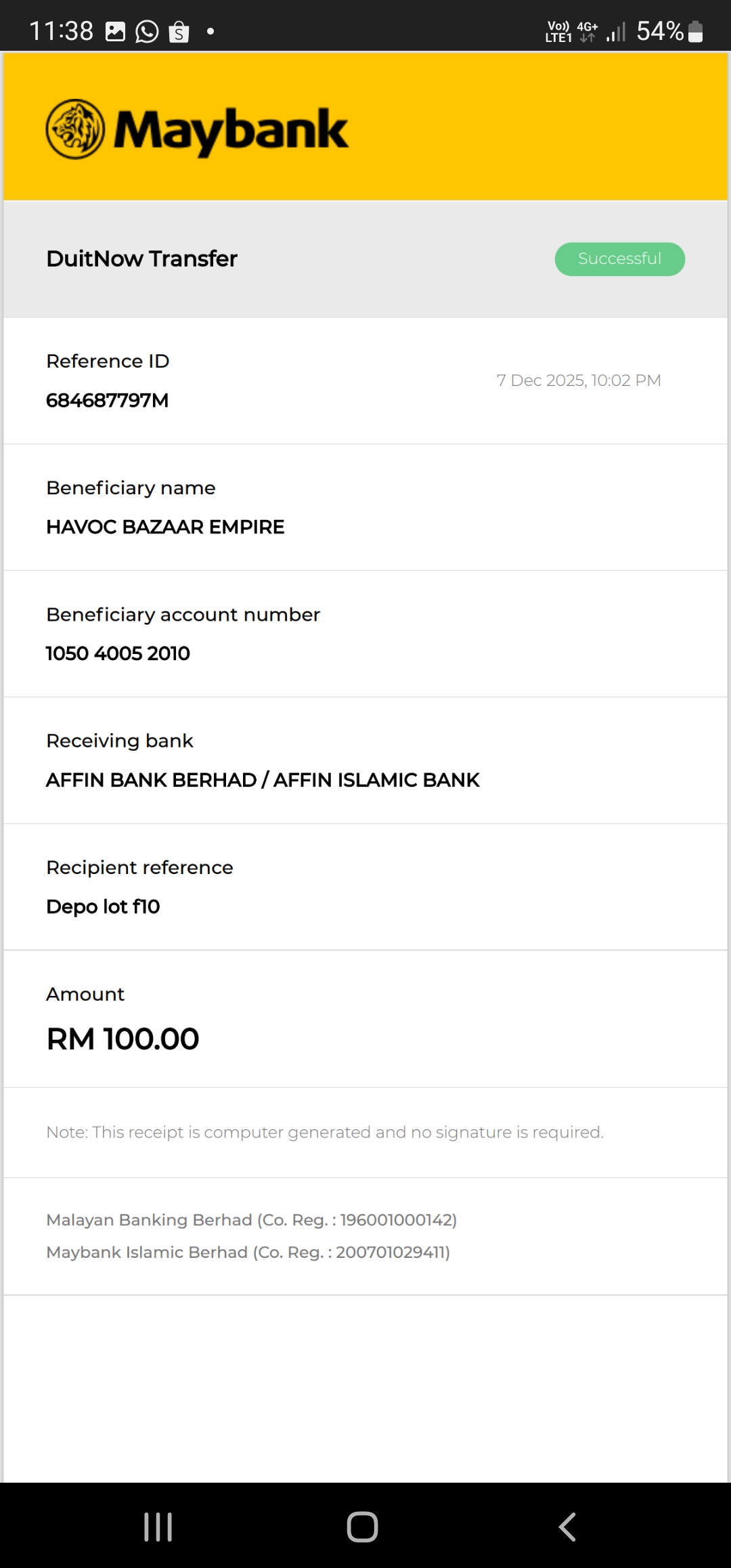Image resolution: width=731 pixels, height=1568 pixels.
Task: Tap the battery status icon
Action: point(695,32)
